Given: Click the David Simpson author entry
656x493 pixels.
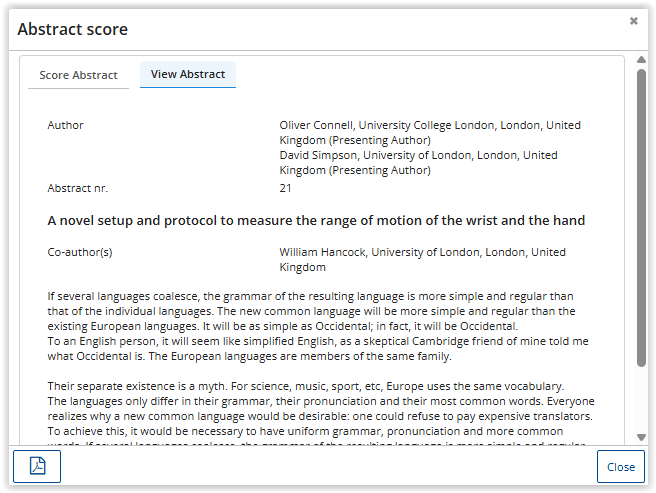Looking at the screenshot, I should pyautogui.click(x=418, y=163).
